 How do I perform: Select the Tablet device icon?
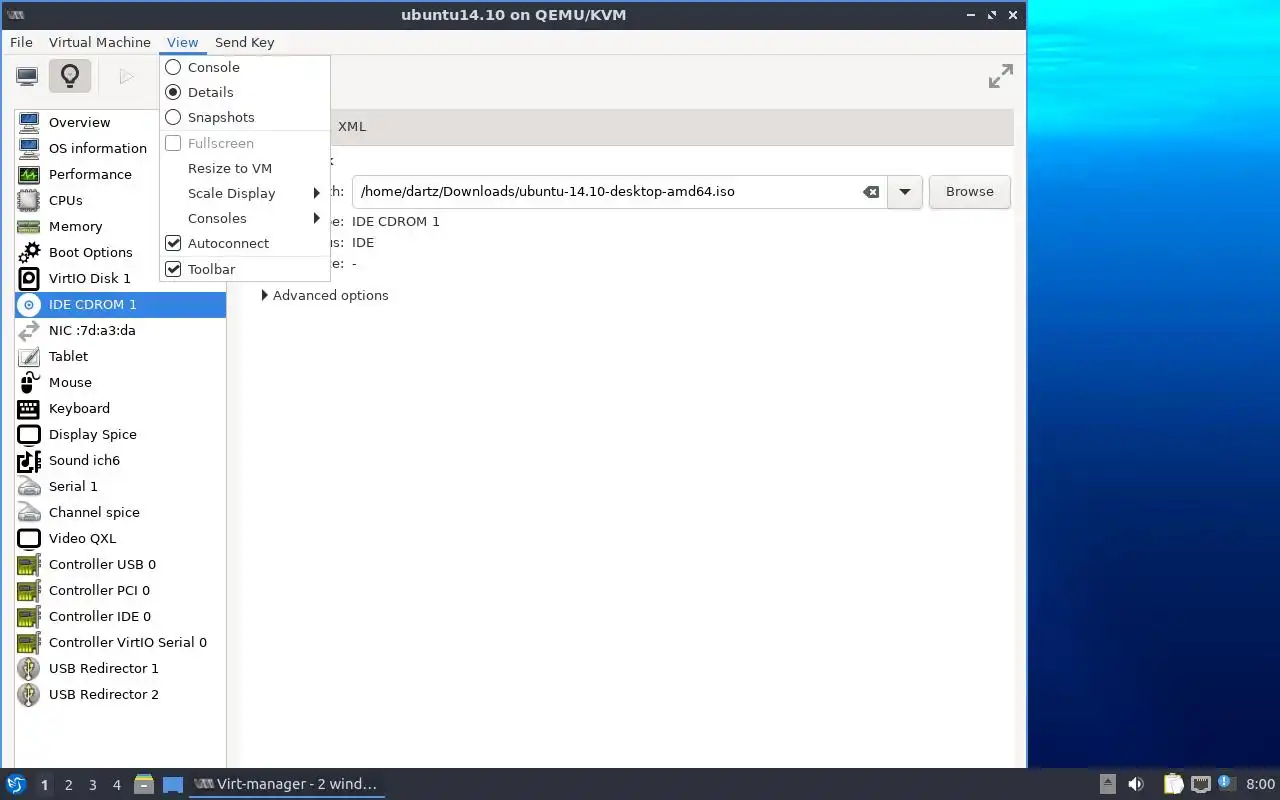[x=29, y=356]
